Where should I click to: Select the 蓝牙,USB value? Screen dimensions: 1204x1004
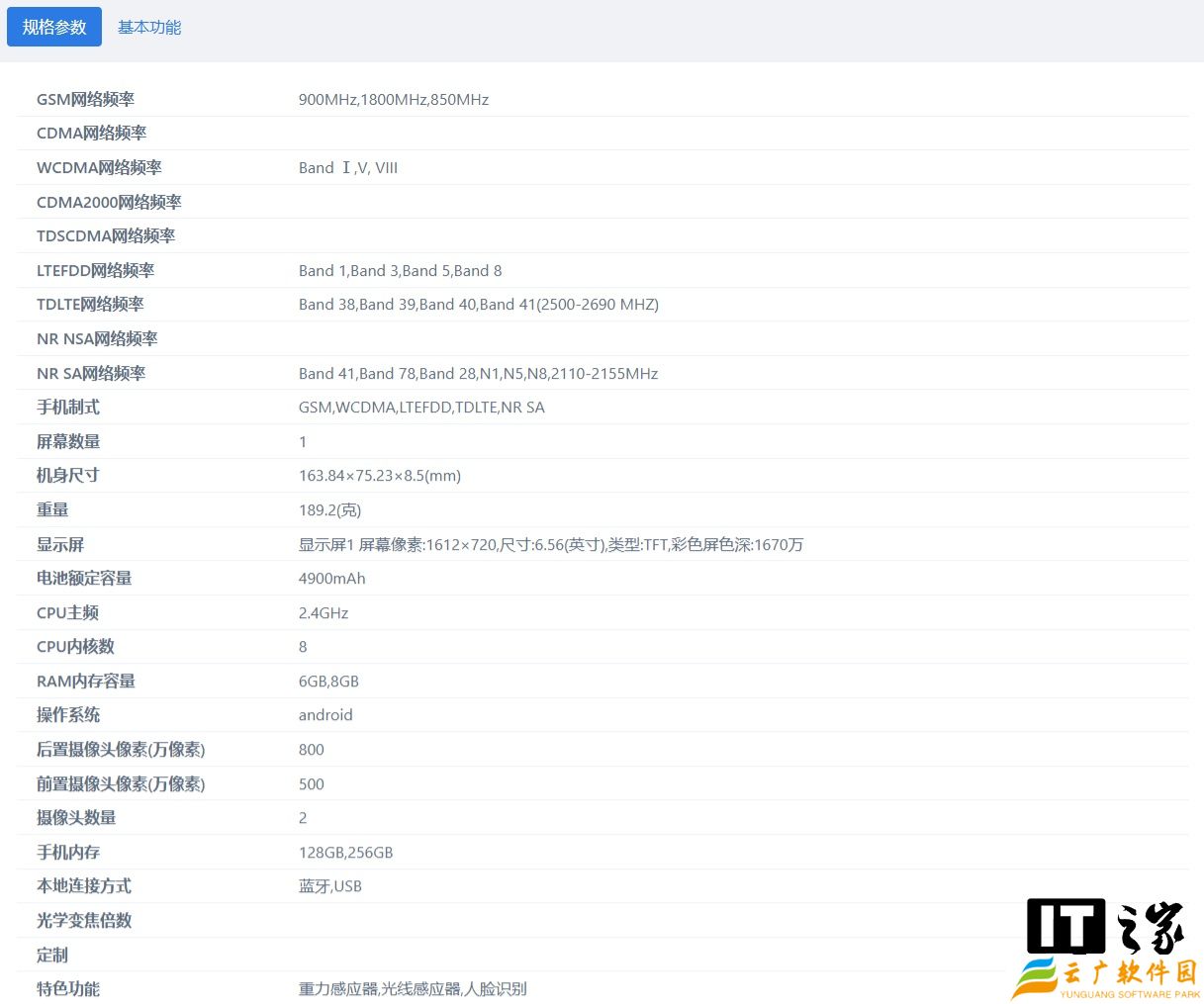click(330, 885)
